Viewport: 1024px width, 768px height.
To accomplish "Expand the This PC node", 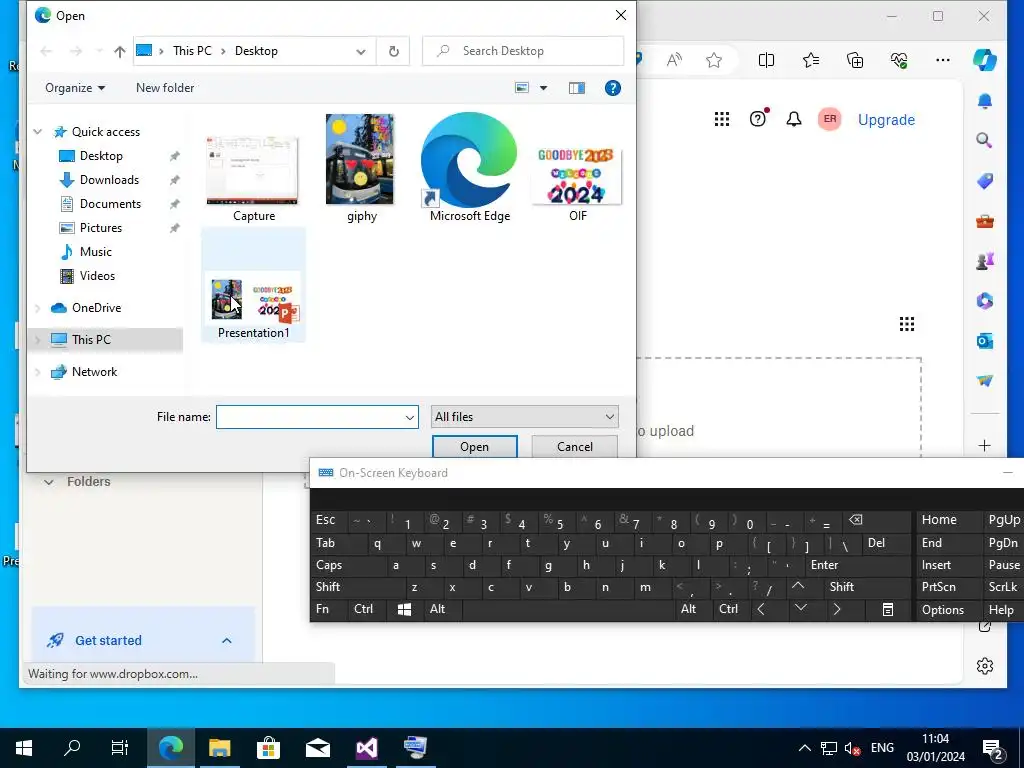I will [x=38, y=340].
